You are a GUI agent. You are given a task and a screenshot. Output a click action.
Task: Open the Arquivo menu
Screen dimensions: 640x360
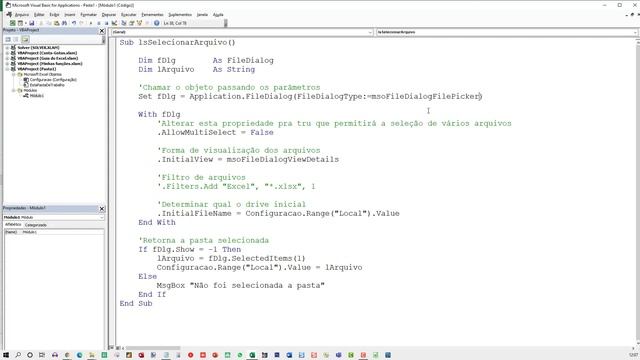(22, 15)
